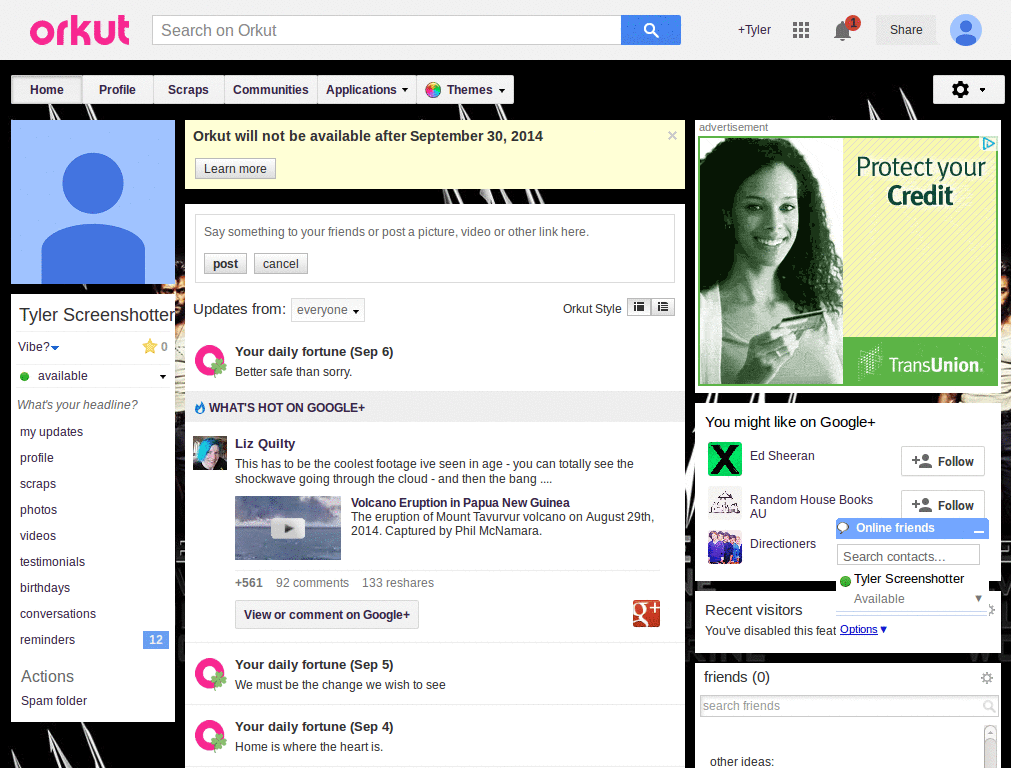Open the Profile tab
1024x768 pixels.
pyautogui.click(x=118, y=89)
